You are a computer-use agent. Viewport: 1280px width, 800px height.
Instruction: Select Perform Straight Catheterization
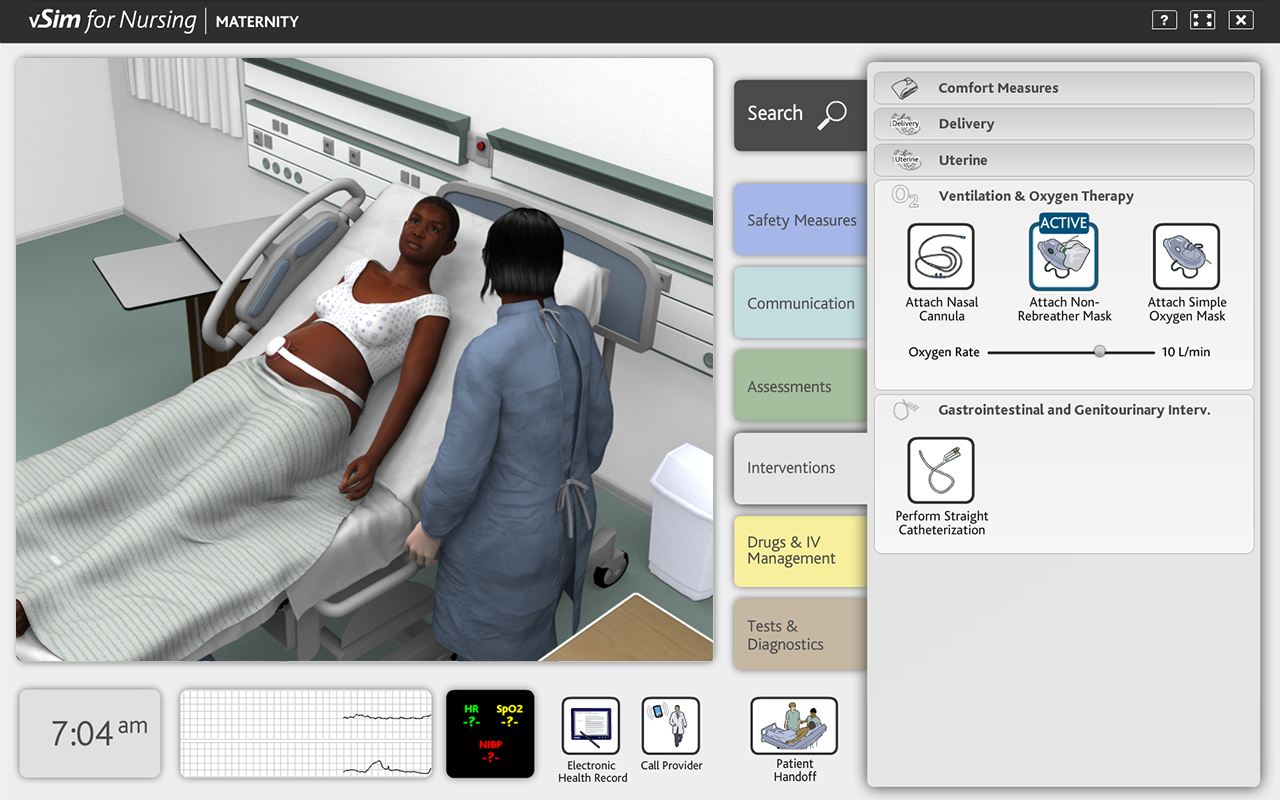point(940,470)
